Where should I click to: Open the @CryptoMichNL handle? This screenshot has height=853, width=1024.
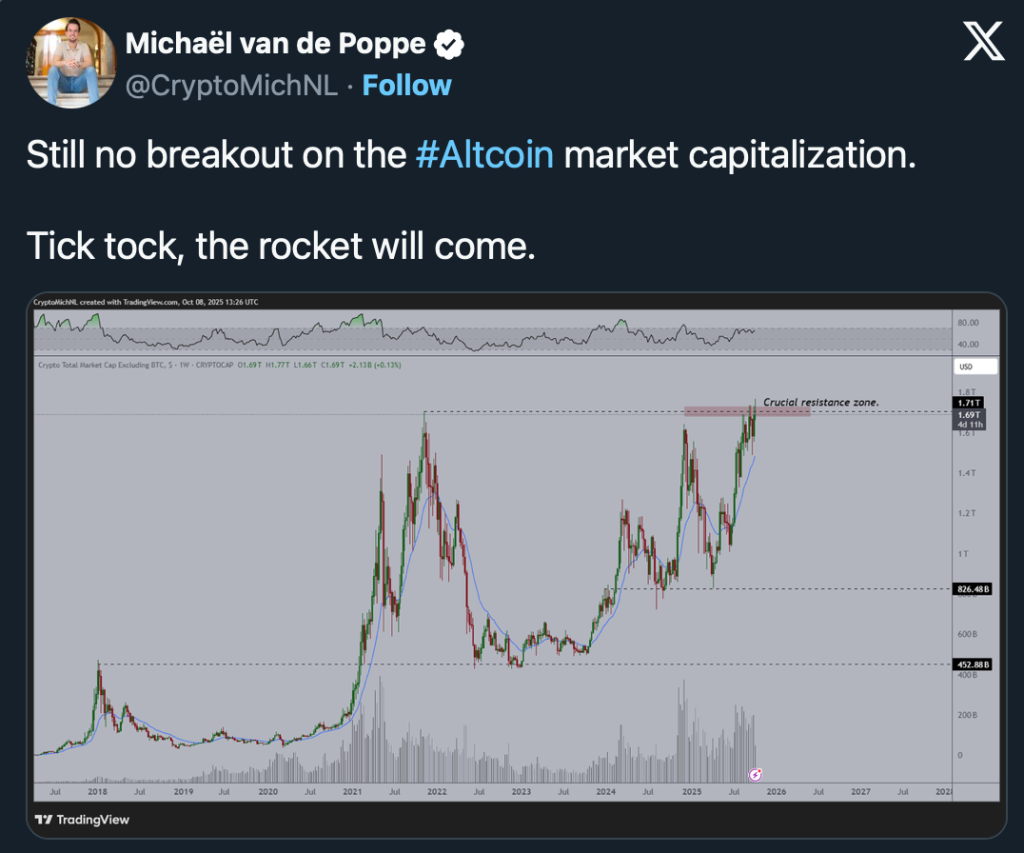pyautogui.click(x=232, y=86)
